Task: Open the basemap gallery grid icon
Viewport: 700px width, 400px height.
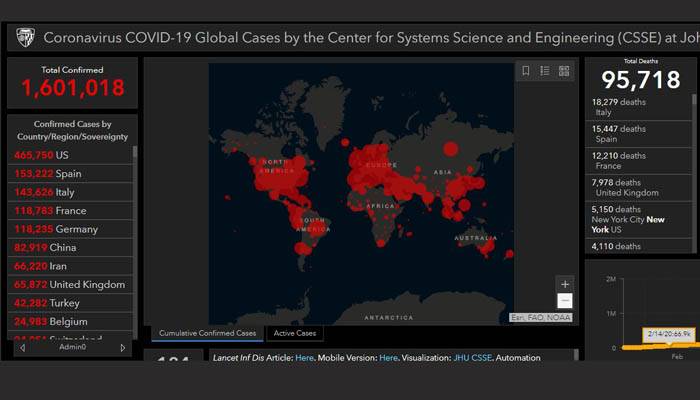Action: 564,71
